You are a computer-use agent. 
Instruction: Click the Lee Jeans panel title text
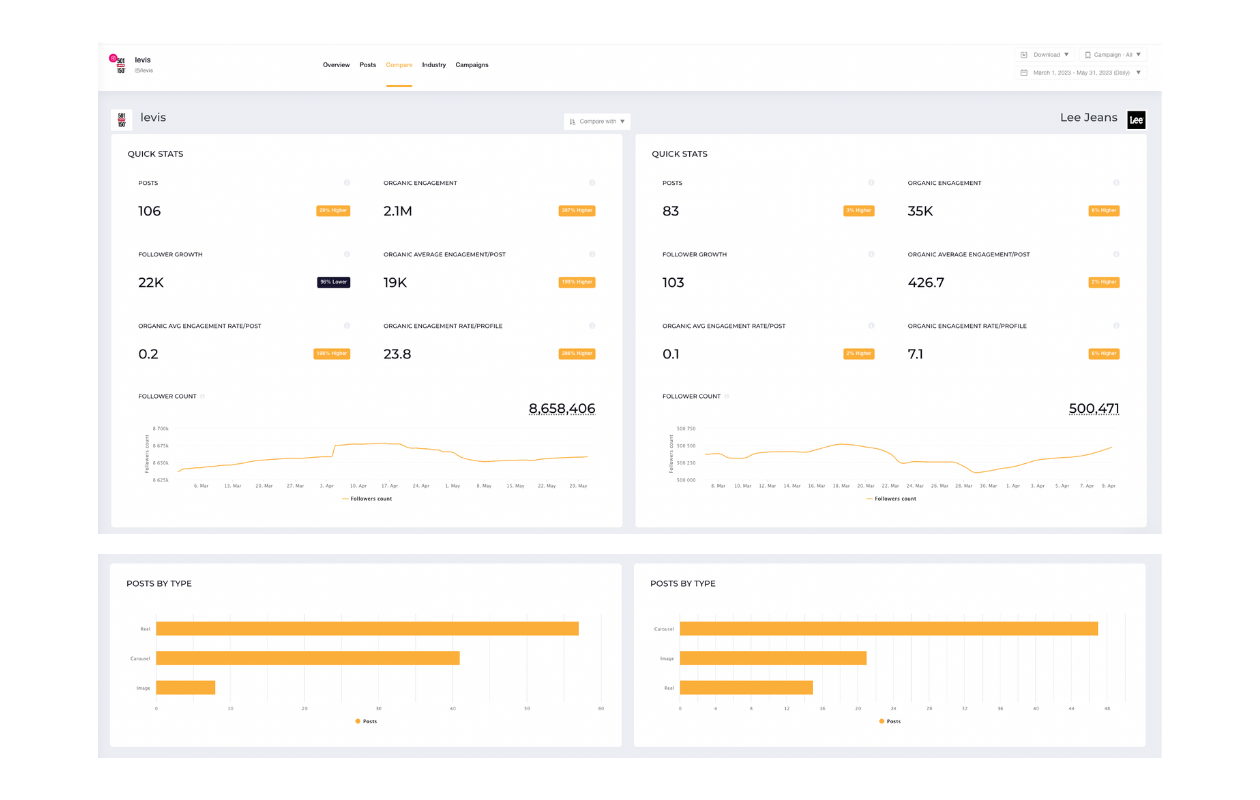1089,118
